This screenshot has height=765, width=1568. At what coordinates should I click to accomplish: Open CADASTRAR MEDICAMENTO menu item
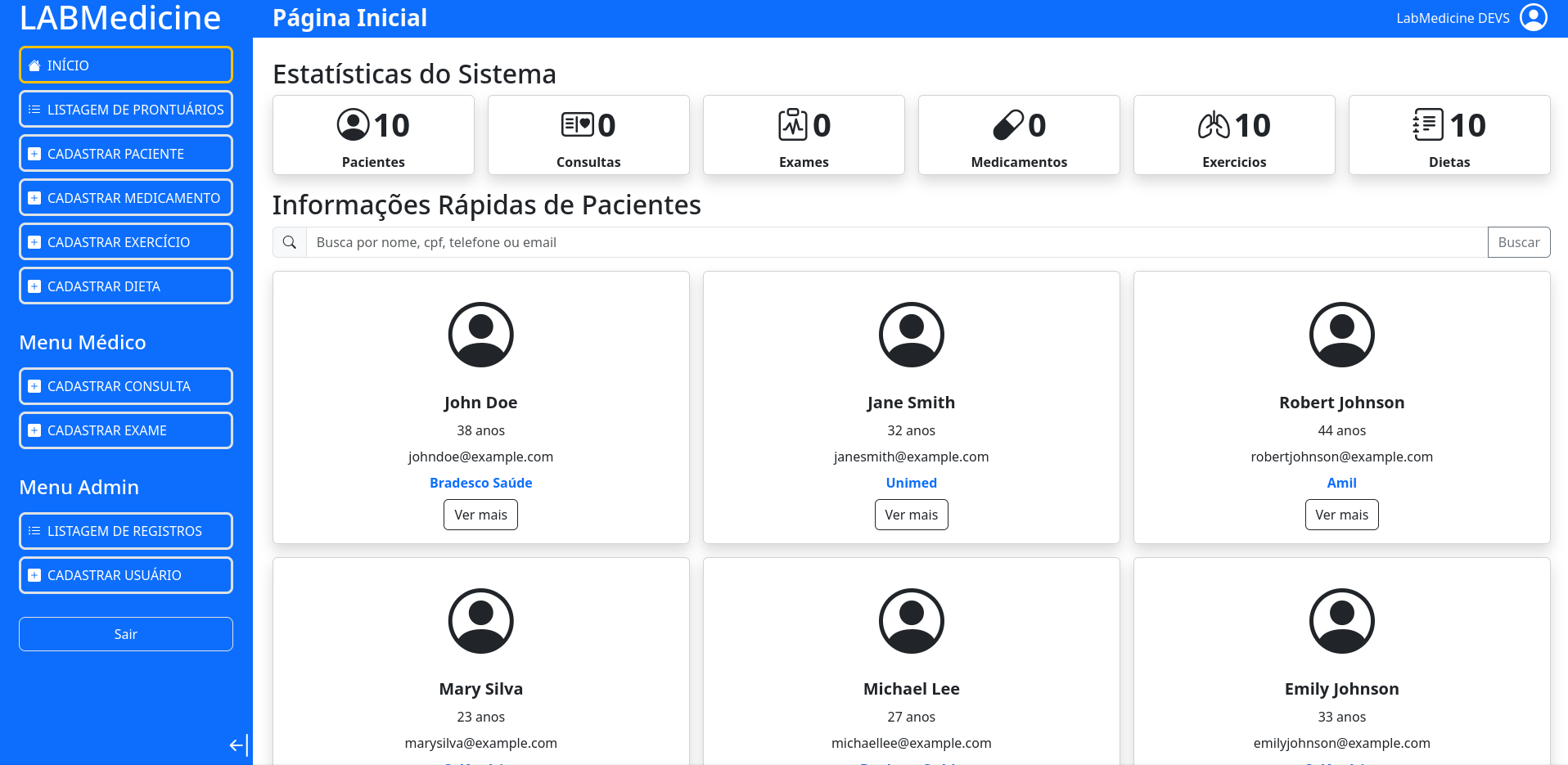pyautogui.click(x=126, y=198)
